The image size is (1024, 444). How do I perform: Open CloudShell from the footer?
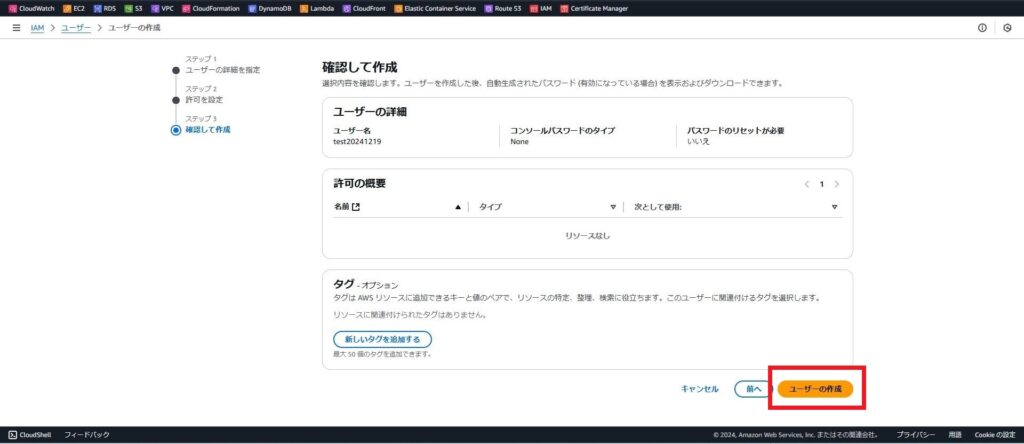pos(33,435)
